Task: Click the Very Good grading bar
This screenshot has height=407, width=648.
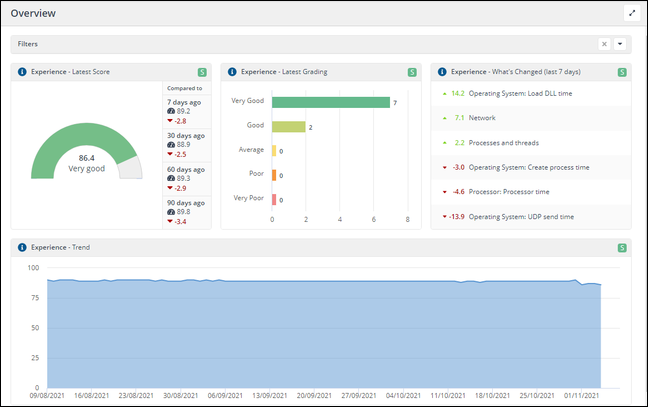Action: [x=330, y=102]
